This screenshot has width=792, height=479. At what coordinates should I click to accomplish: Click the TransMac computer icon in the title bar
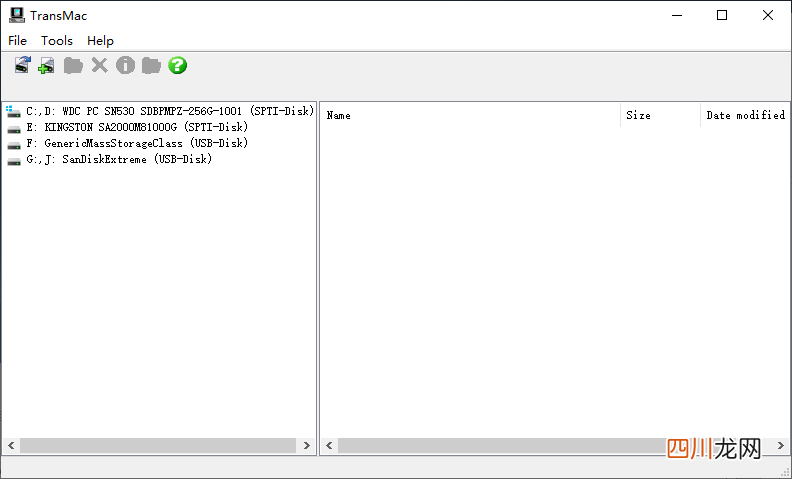click(17, 15)
